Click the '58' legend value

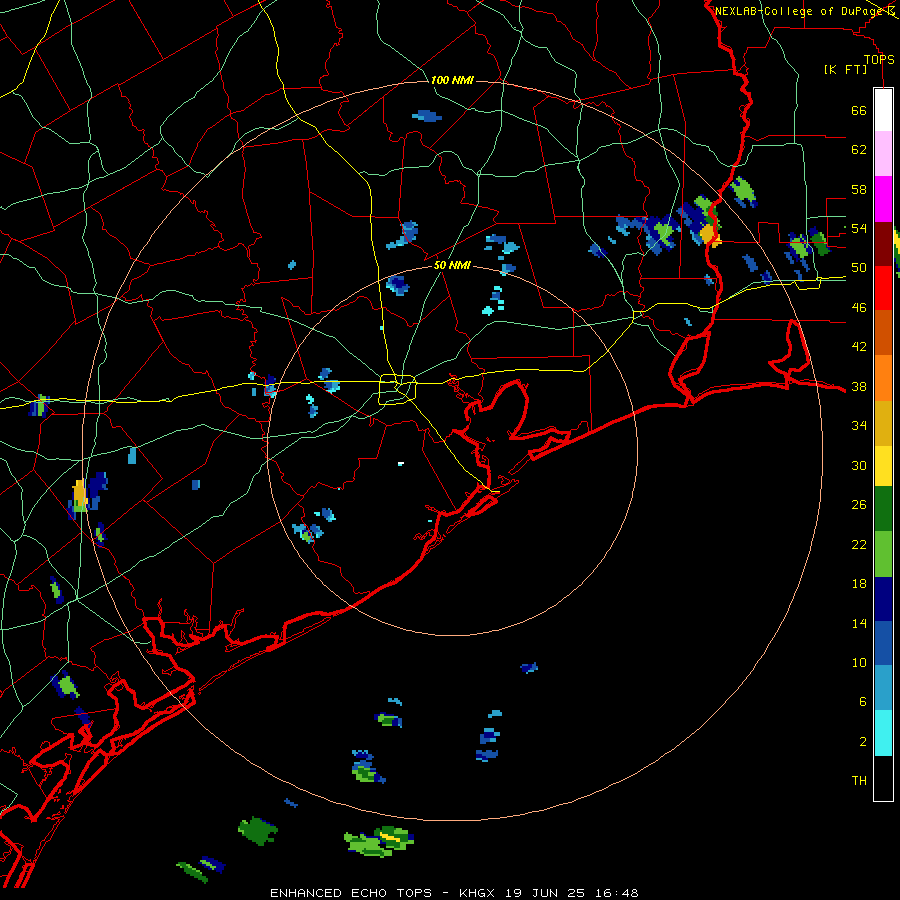pos(859,189)
